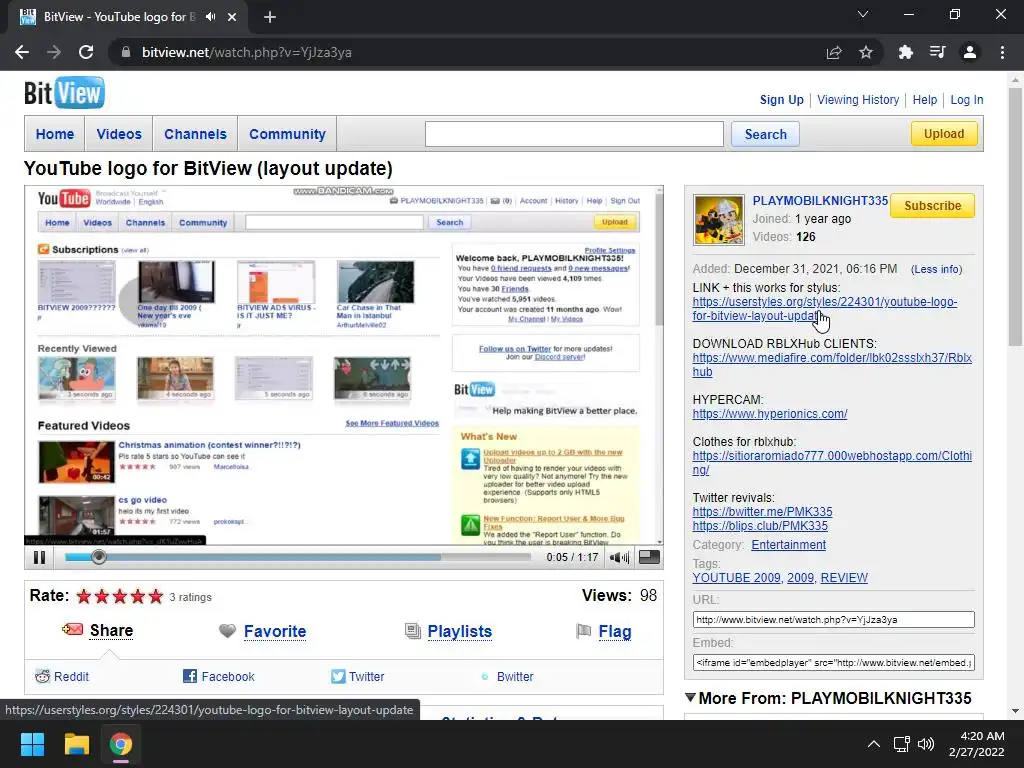
Task: Rate the video with the fifth star
Action: [155, 596]
